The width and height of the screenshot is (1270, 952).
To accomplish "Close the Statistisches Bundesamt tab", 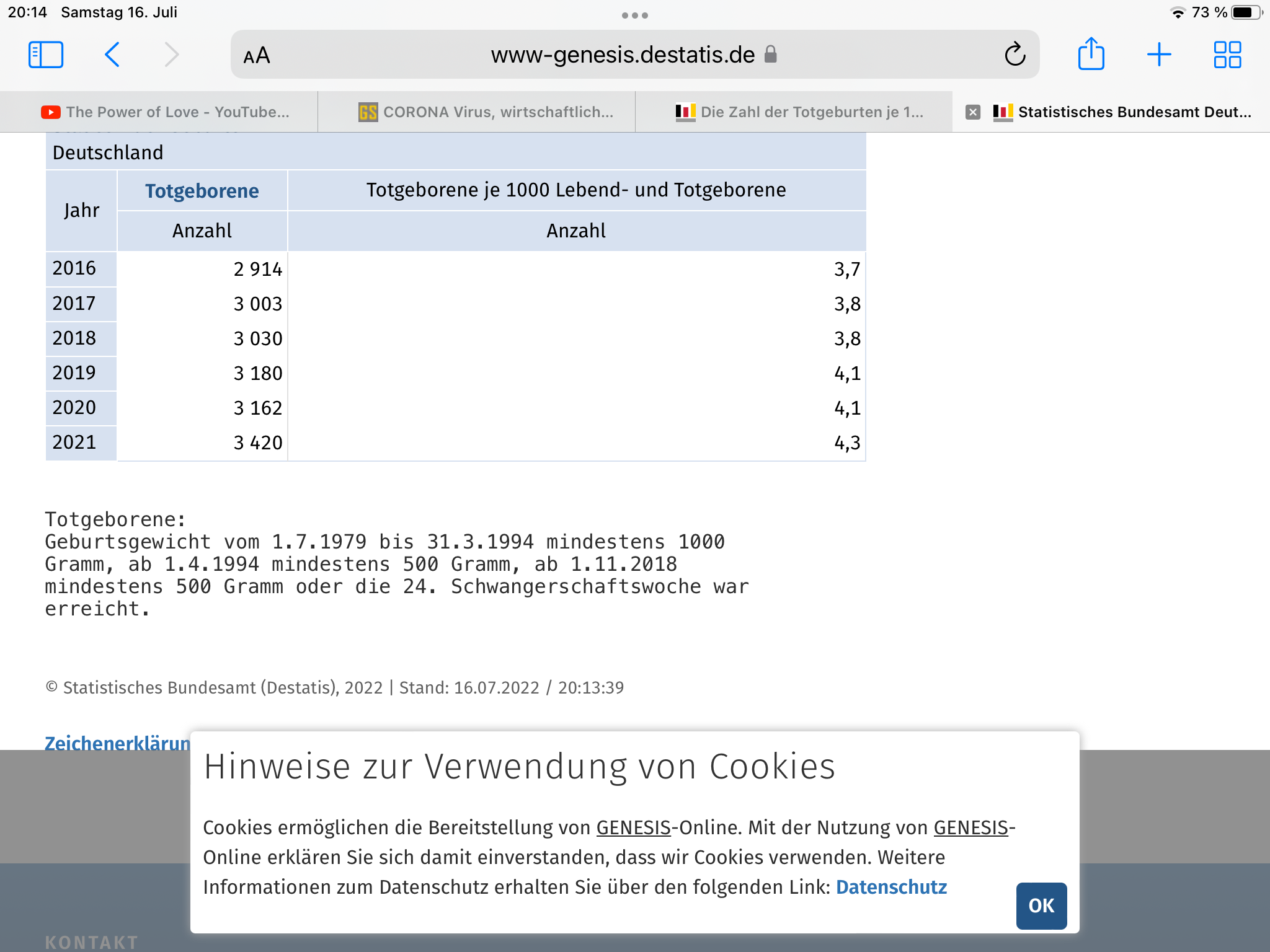I will pos(973,112).
